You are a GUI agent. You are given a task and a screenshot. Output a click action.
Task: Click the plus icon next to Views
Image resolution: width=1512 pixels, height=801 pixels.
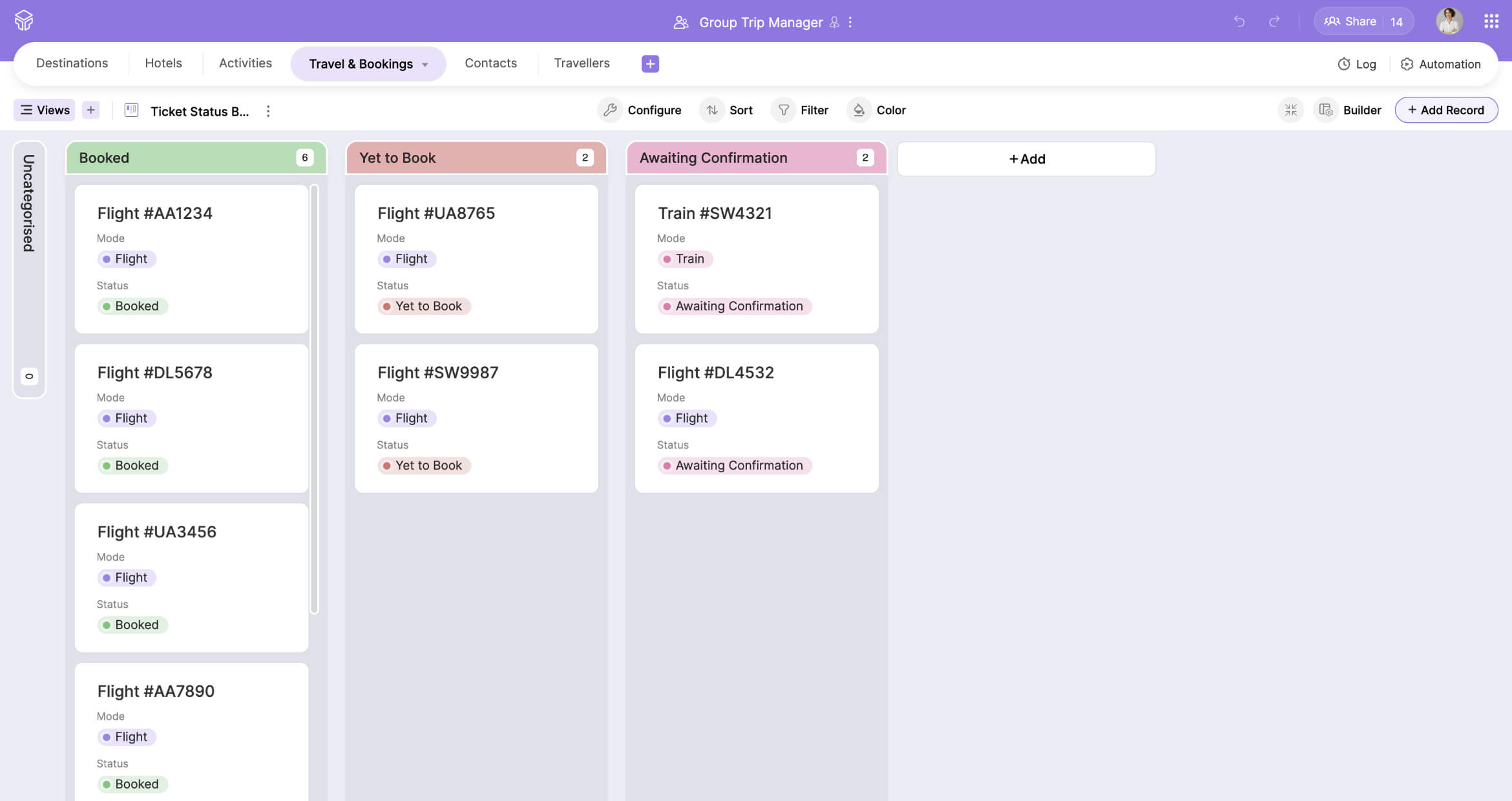(x=91, y=110)
